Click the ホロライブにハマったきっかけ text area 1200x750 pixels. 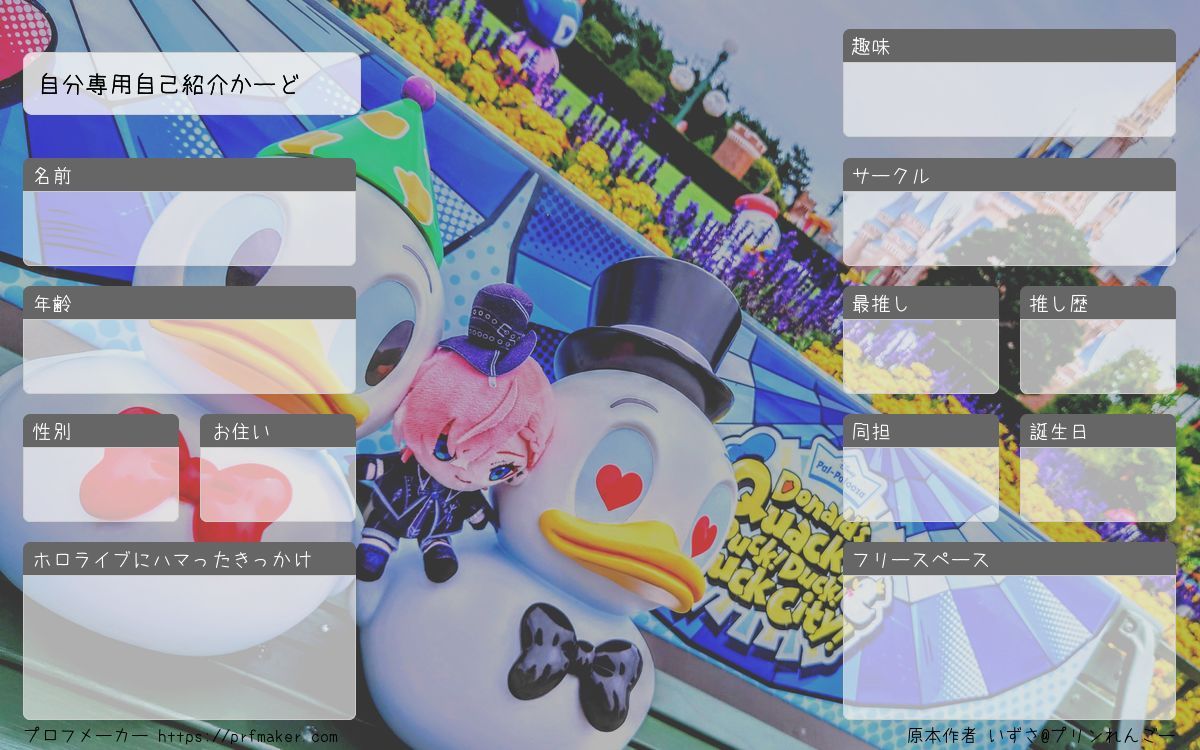point(189,647)
